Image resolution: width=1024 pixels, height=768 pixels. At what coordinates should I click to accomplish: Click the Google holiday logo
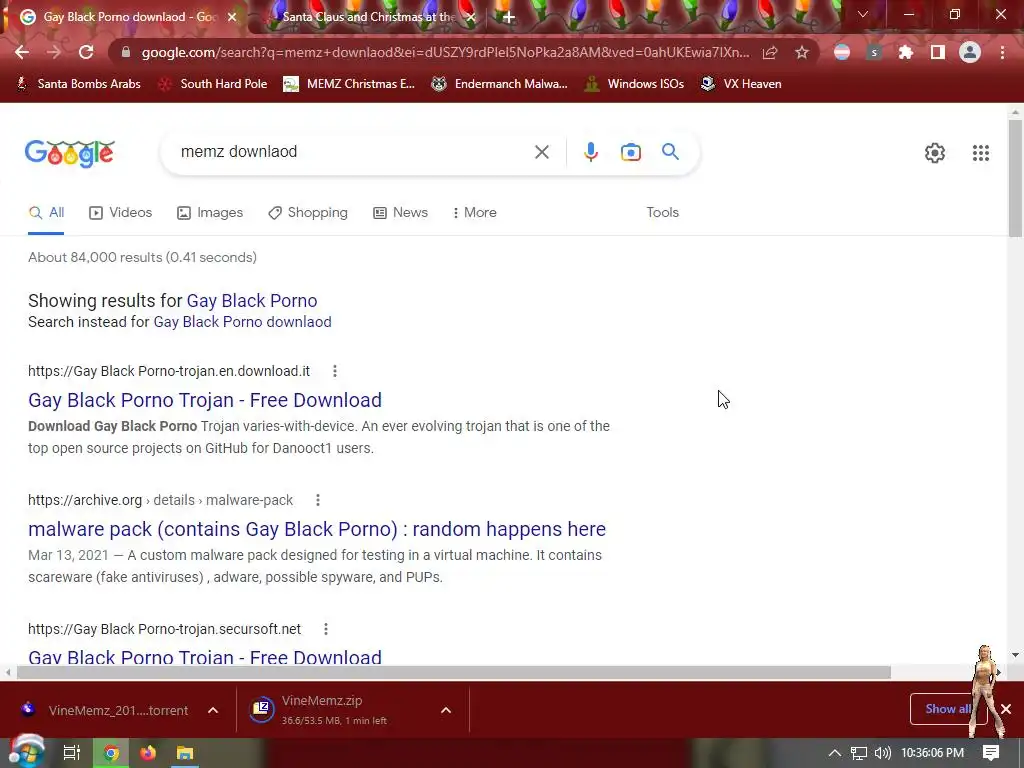[x=70, y=153]
